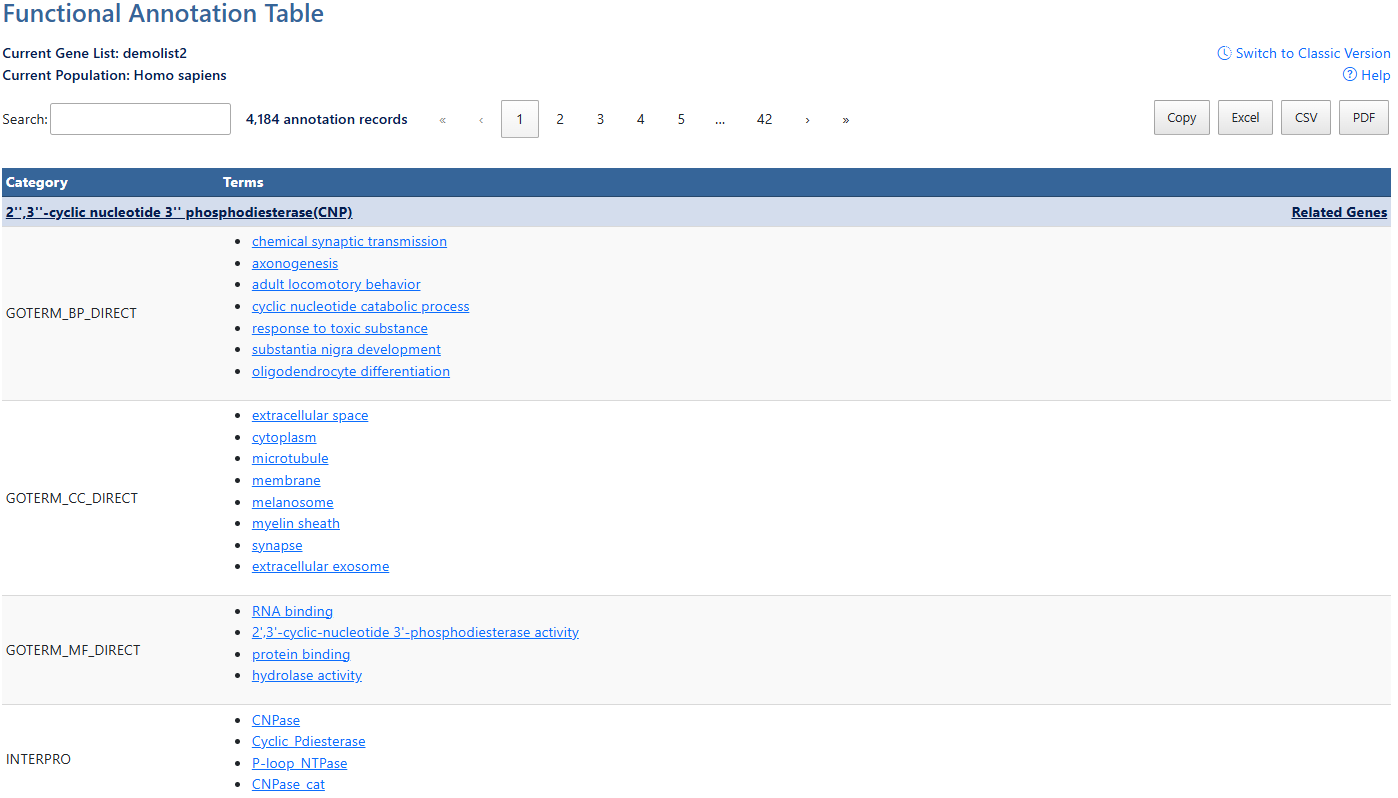
Task: Click the Copy export button
Action: pos(1181,117)
